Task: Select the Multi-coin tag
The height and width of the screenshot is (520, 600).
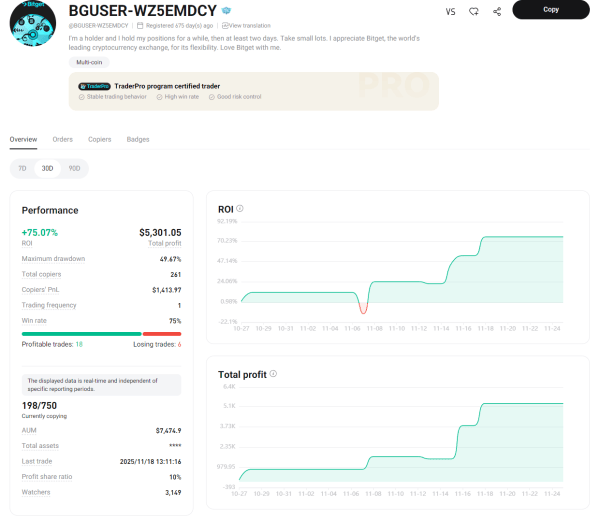Action: (91, 62)
